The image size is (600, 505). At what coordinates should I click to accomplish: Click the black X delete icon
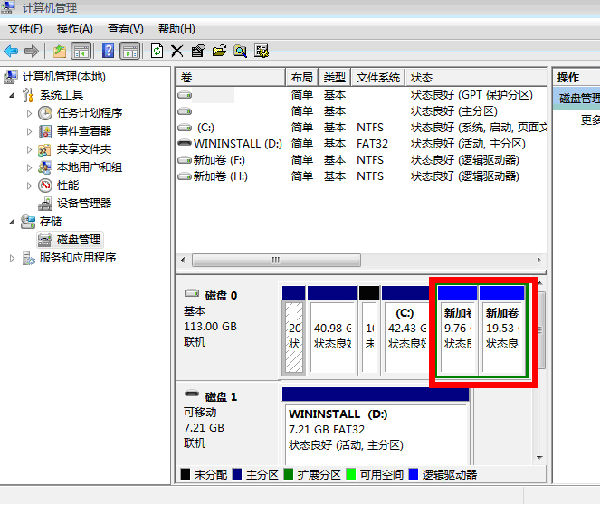click(177, 50)
